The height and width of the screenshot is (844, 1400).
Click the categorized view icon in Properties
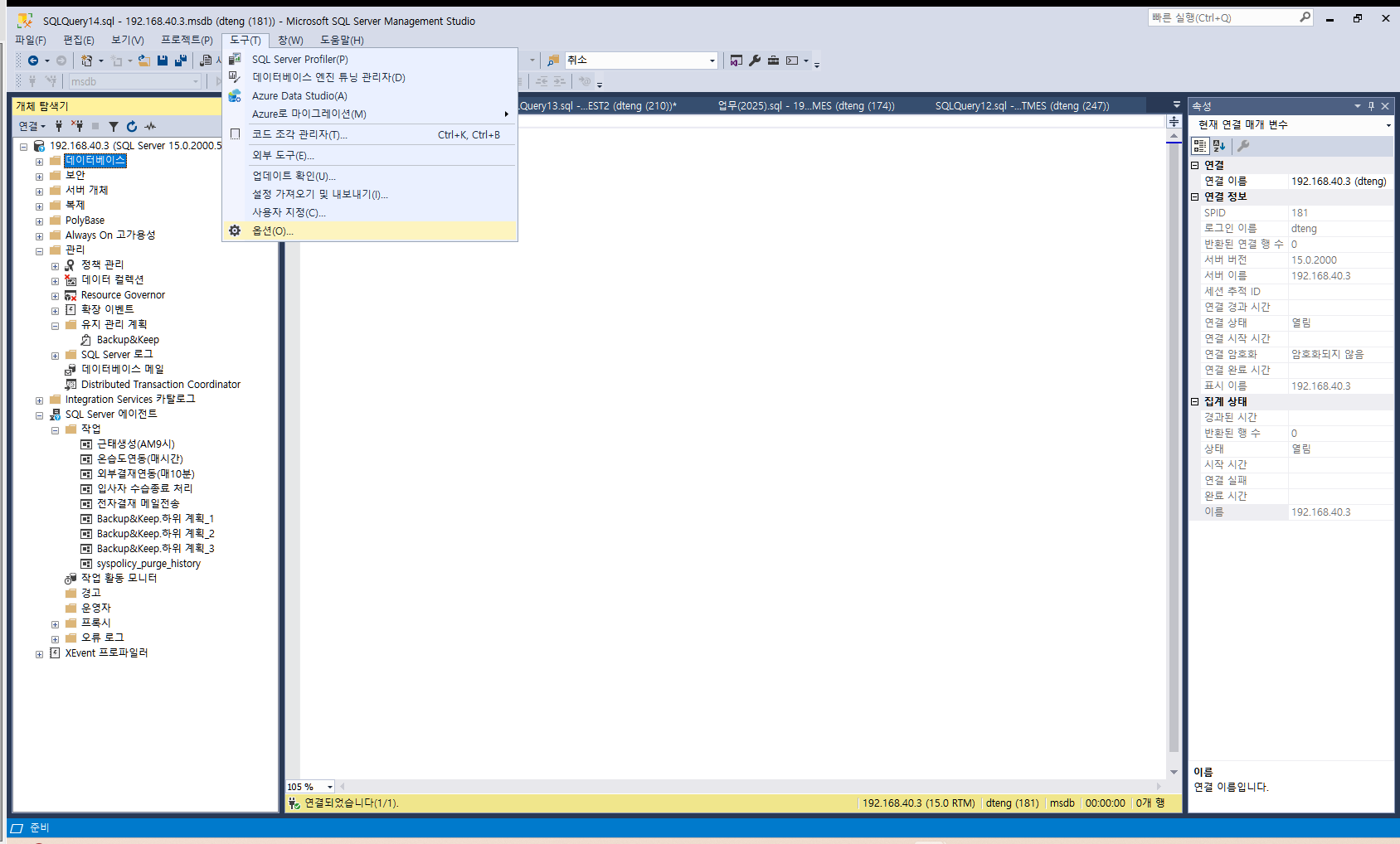click(x=1200, y=146)
